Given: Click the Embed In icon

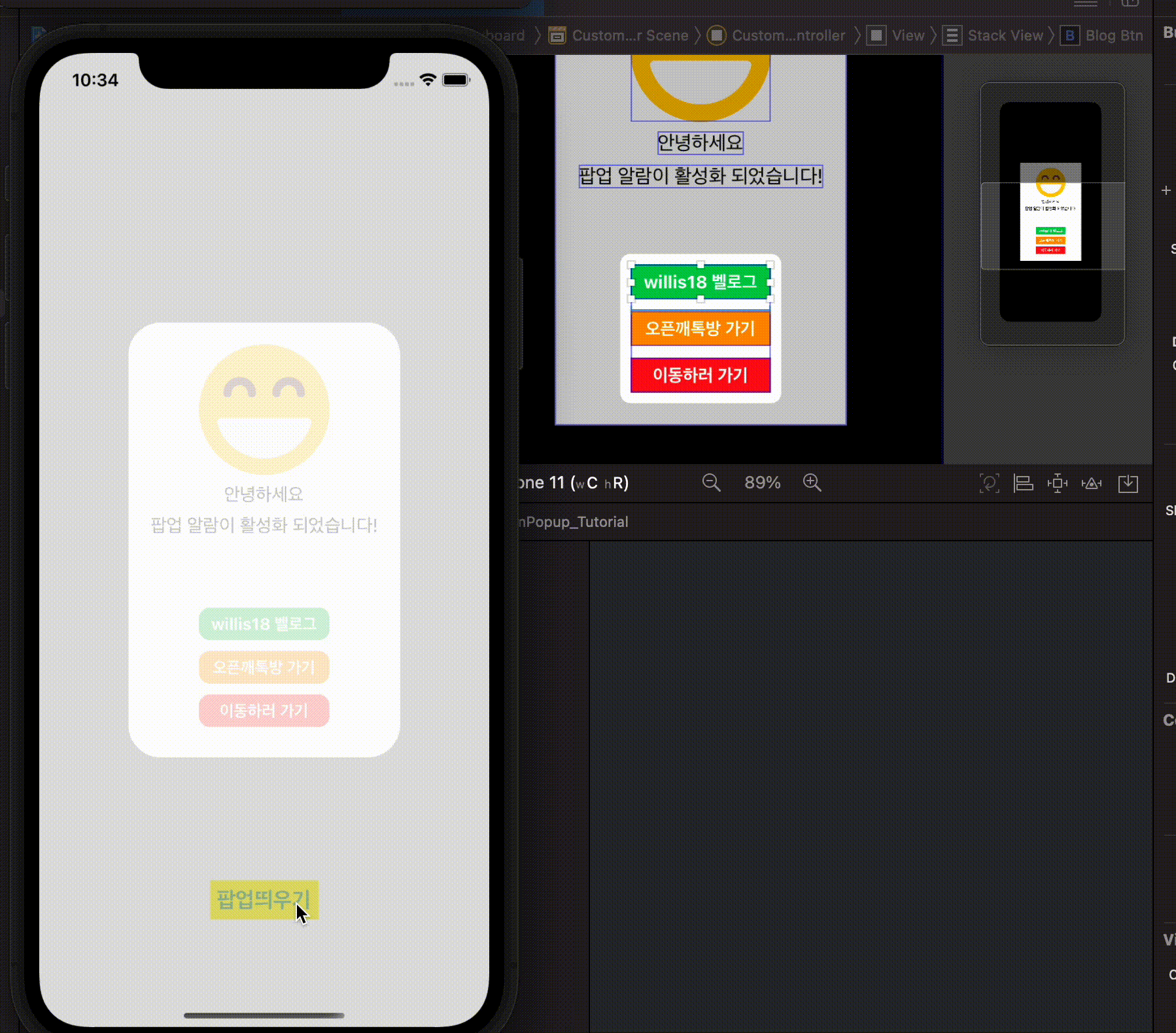Looking at the screenshot, I should tap(1128, 484).
